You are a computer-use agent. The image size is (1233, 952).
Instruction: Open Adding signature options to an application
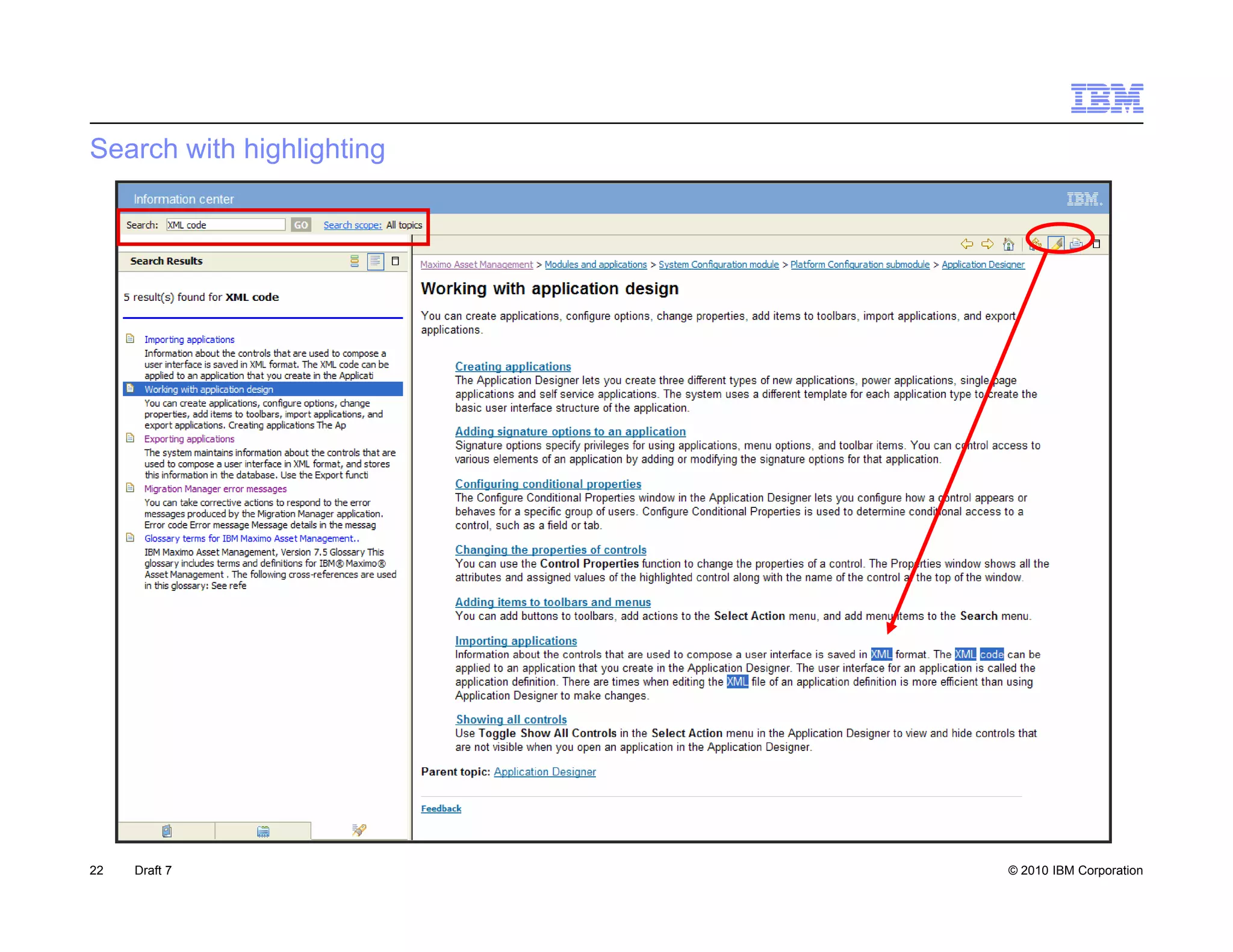click(x=570, y=431)
